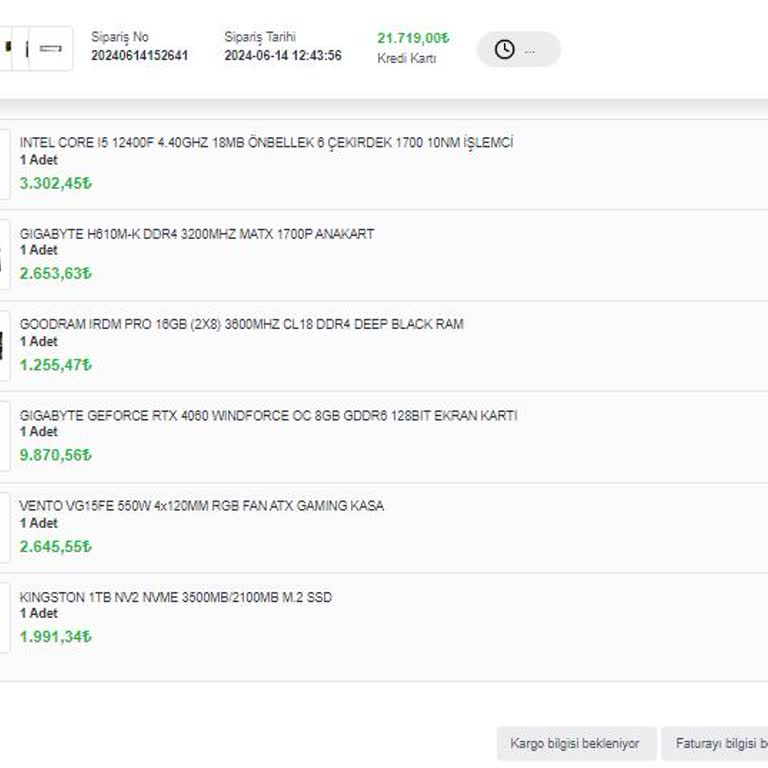
Task: Click the clock status icon
Action: coord(505,49)
